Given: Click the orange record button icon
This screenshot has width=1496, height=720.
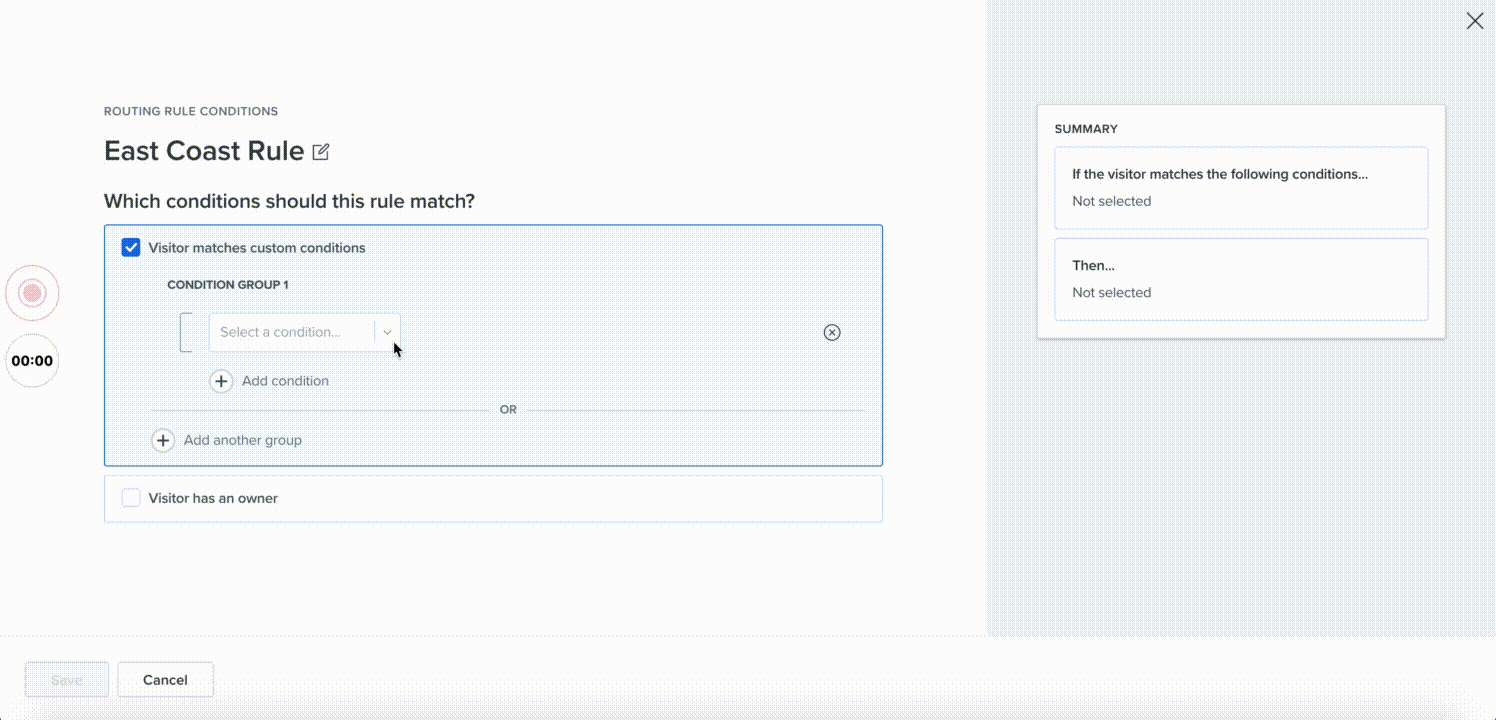Looking at the screenshot, I should (32, 293).
